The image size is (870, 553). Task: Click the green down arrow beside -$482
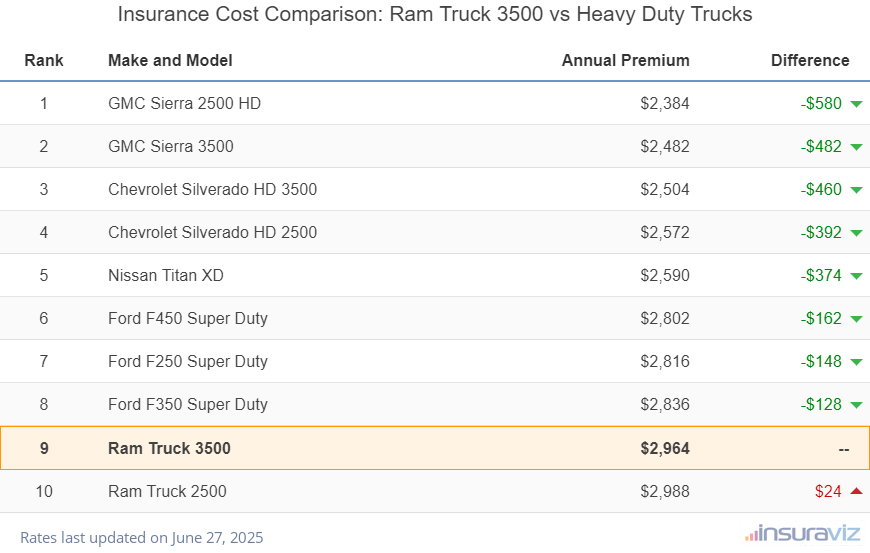(856, 147)
